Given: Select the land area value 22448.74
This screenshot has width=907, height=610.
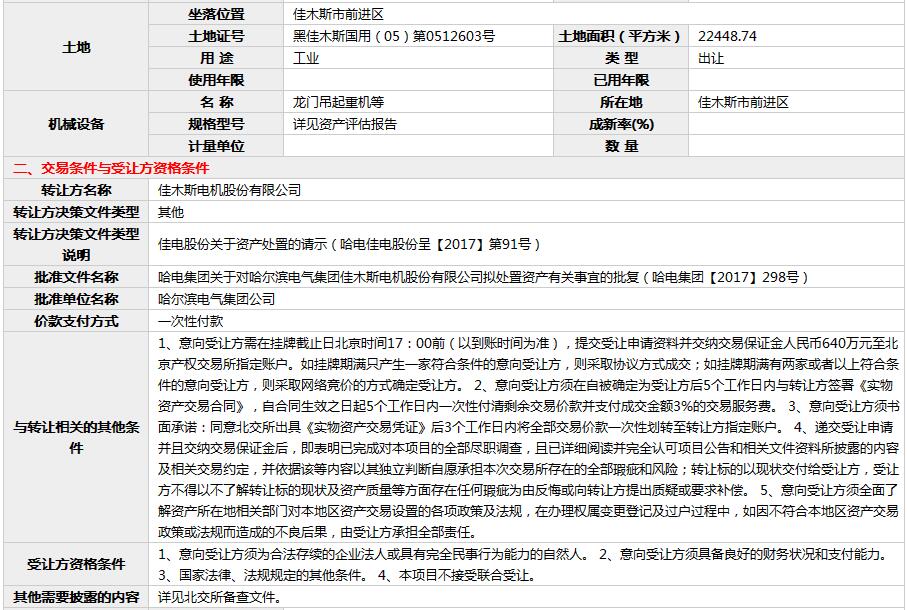Looking at the screenshot, I should click(x=728, y=36).
